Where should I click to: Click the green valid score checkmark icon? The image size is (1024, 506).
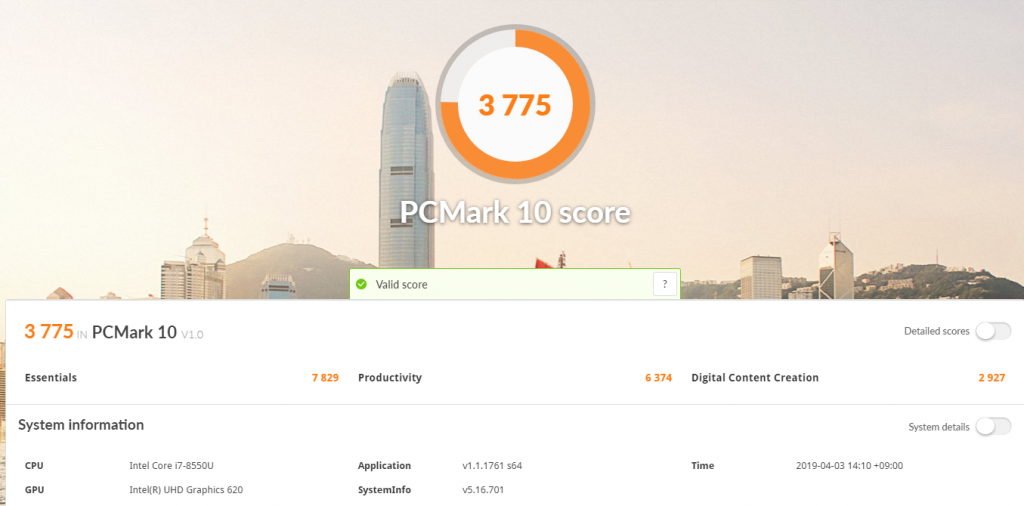(361, 285)
